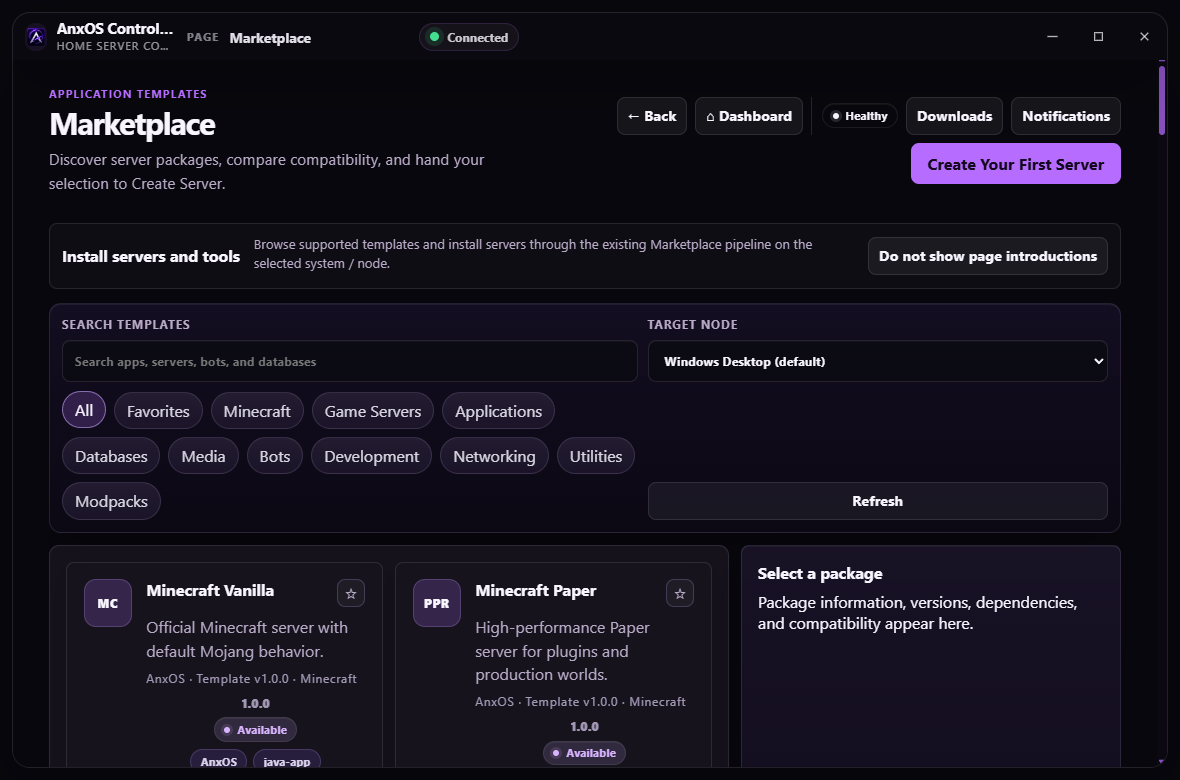1180x780 pixels.
Task: Click Do not show page introductions
Action: tap(987, 256)
